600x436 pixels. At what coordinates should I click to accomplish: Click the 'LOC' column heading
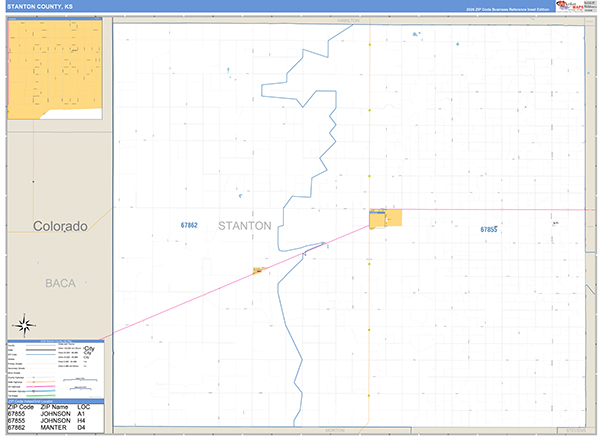point(83,407)
